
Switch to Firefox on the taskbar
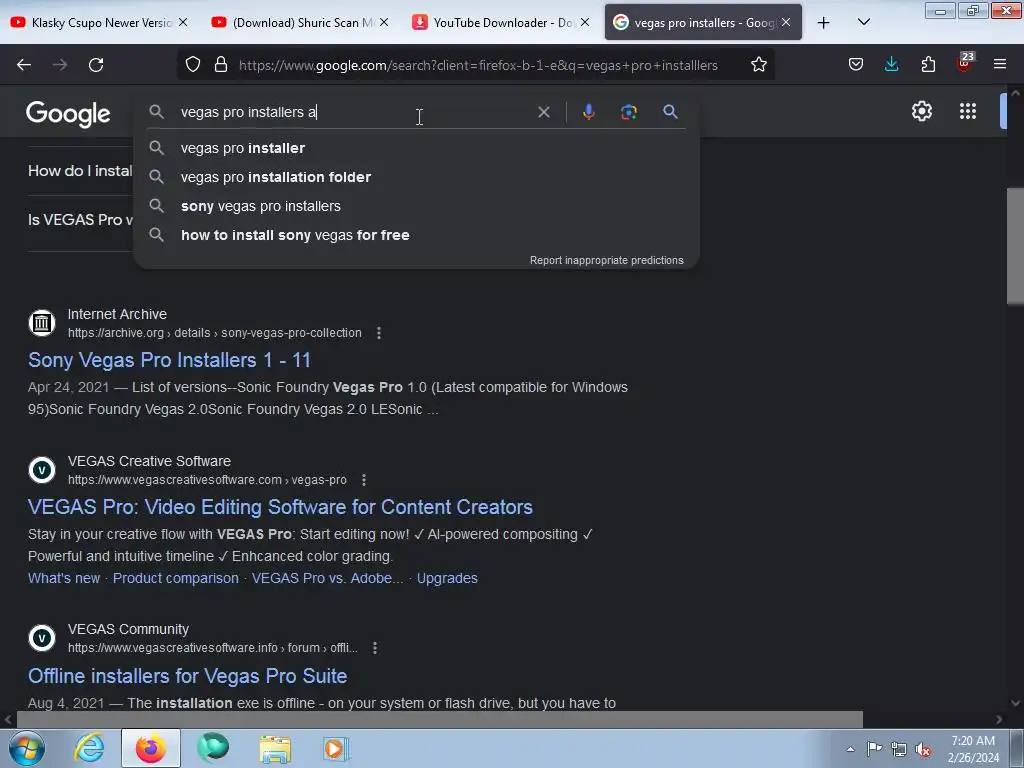point(151,748)
